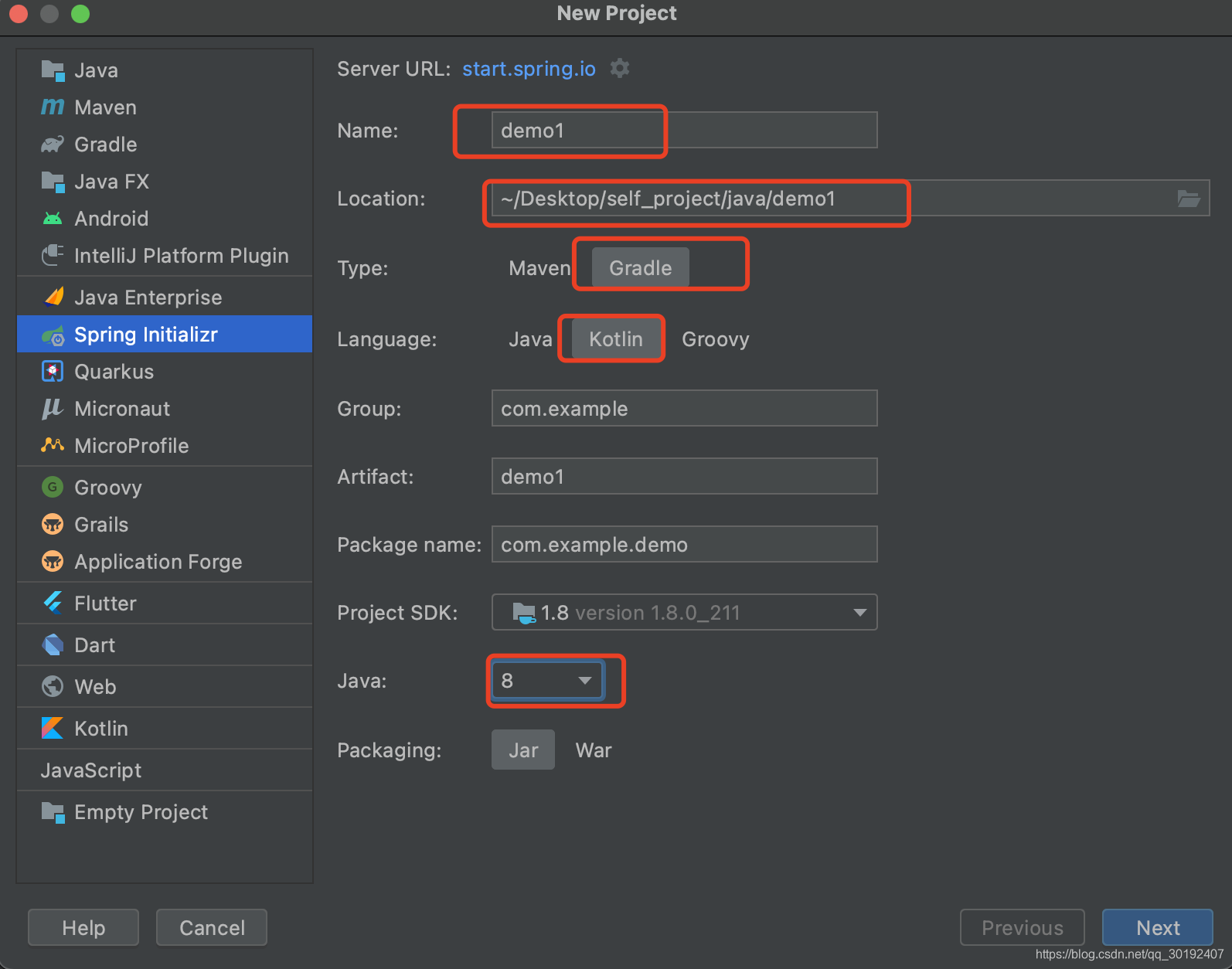
Task: Click the Application Forge icon
Action: click(x=53, y=561)
